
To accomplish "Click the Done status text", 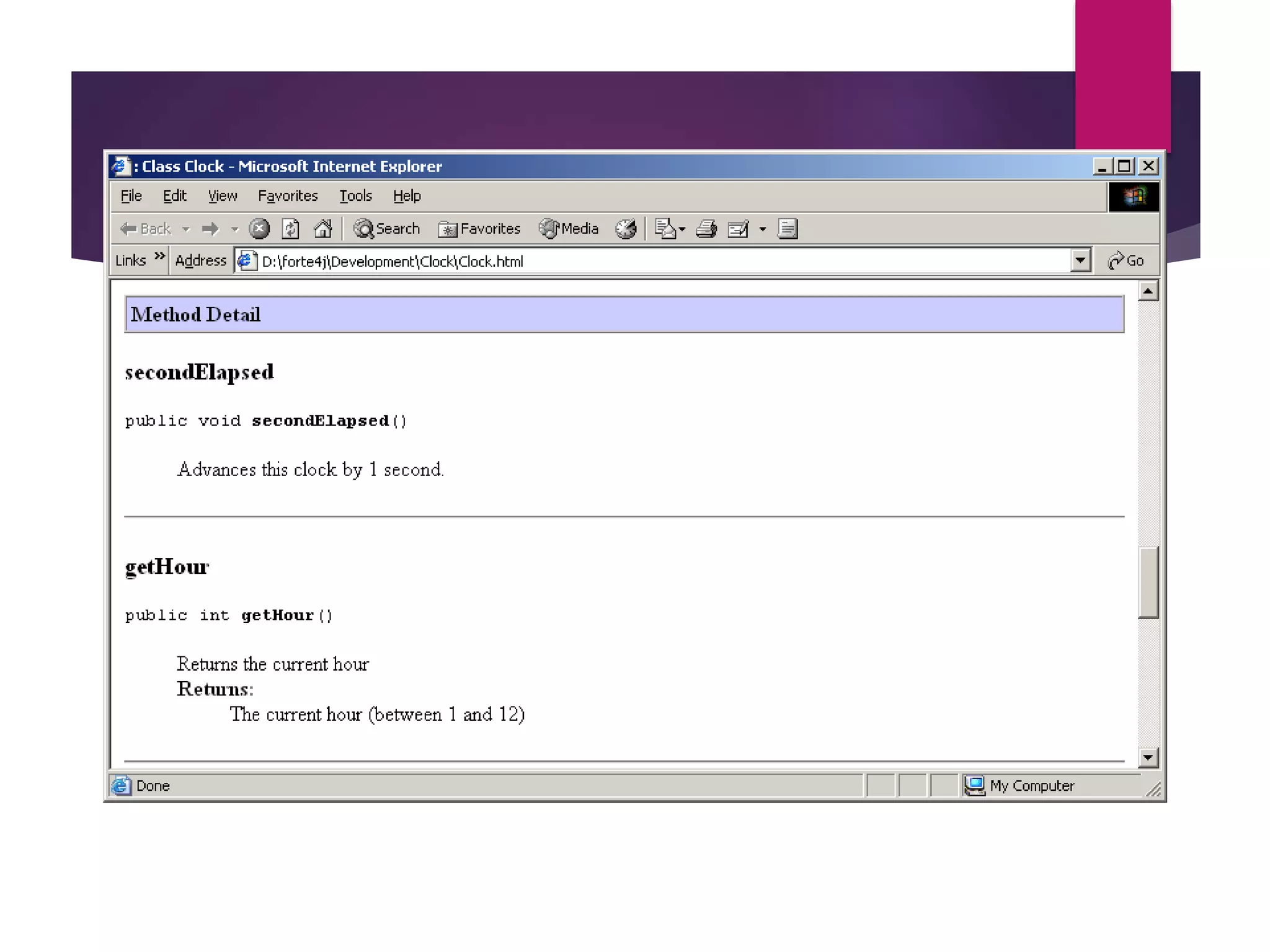I will pos(153,786).
